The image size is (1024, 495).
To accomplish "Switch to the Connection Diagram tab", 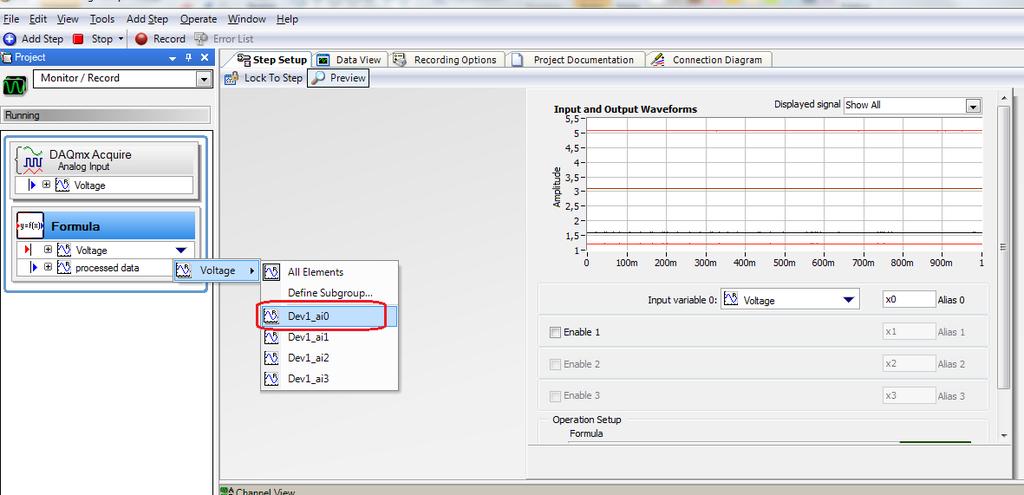I will click(x=709, y=59).
